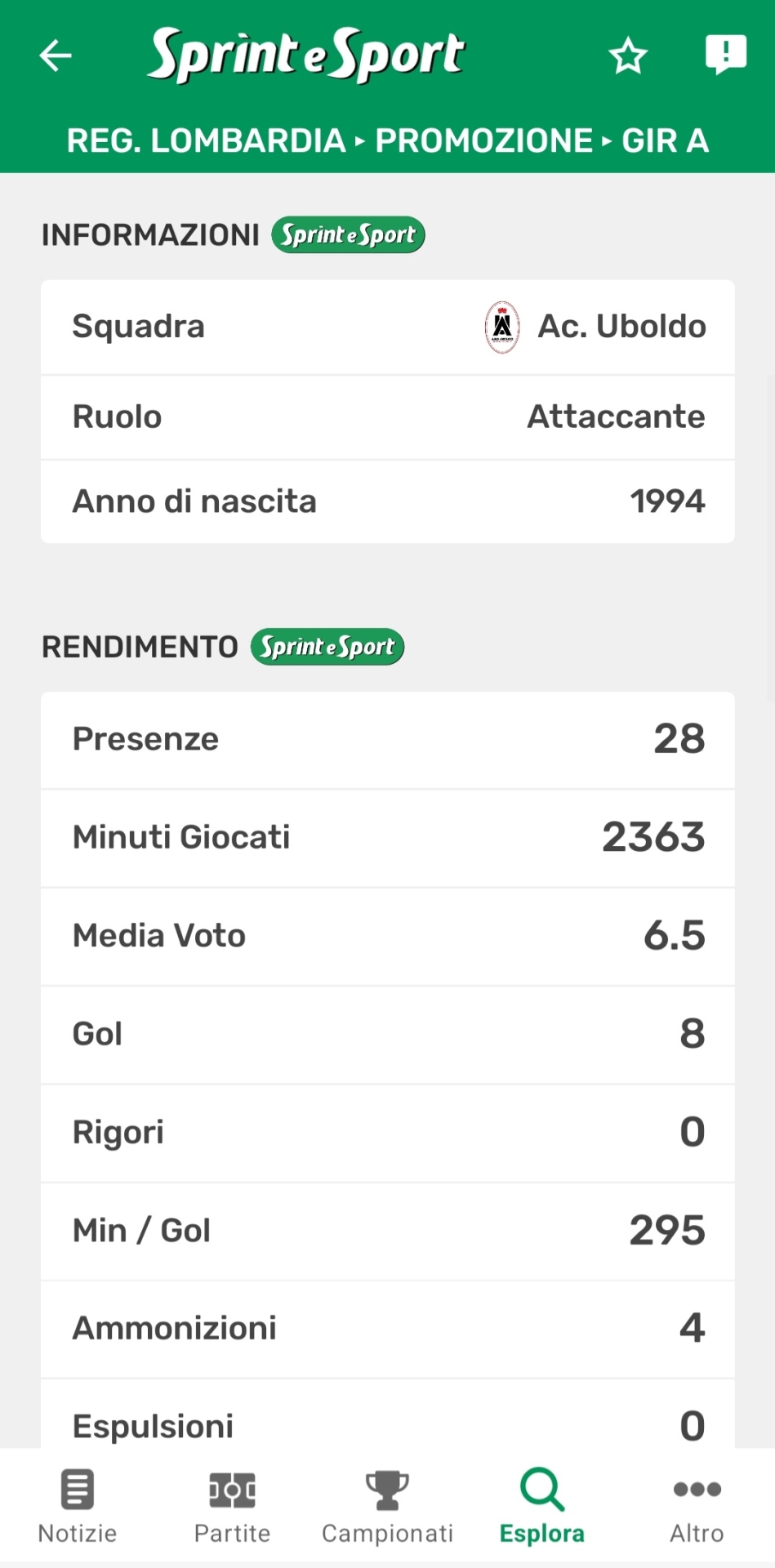Tap the Minuti Giocati row
The height and width of the screenshot is (1568, 775).
click(388, 837)
